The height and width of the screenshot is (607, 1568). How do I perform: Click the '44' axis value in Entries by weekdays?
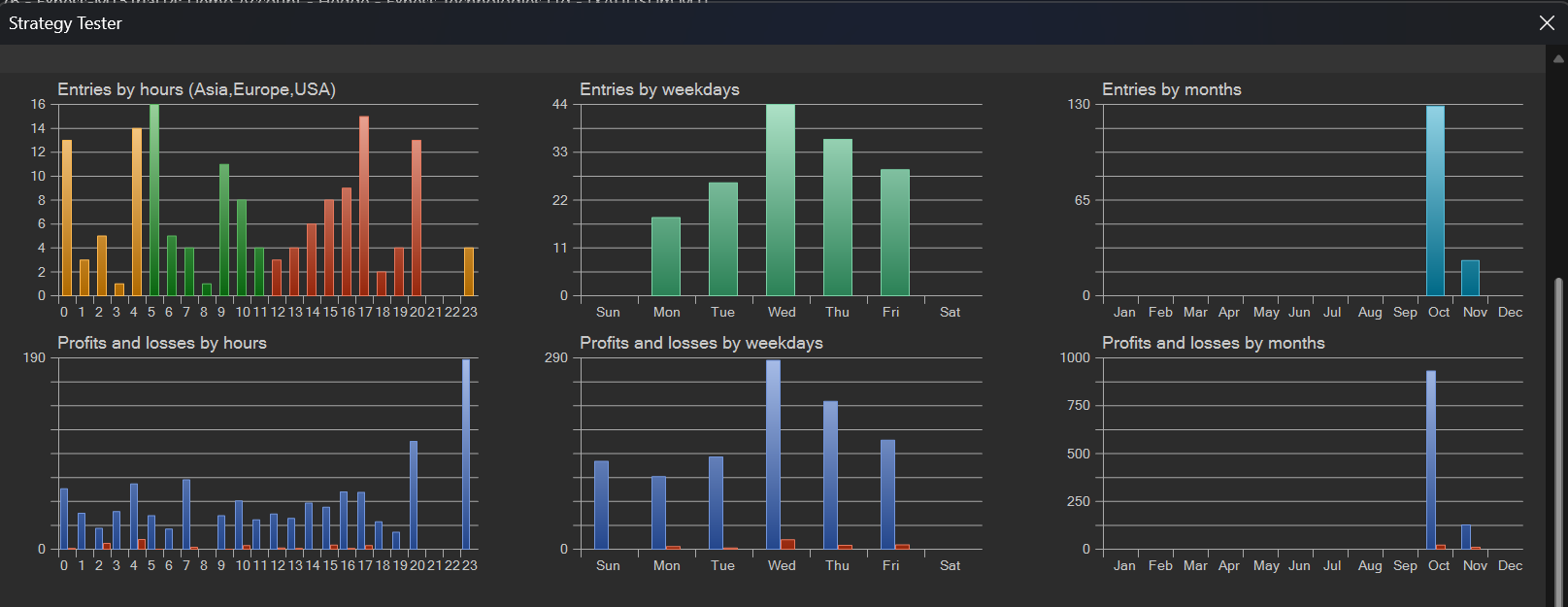(560, 104)
